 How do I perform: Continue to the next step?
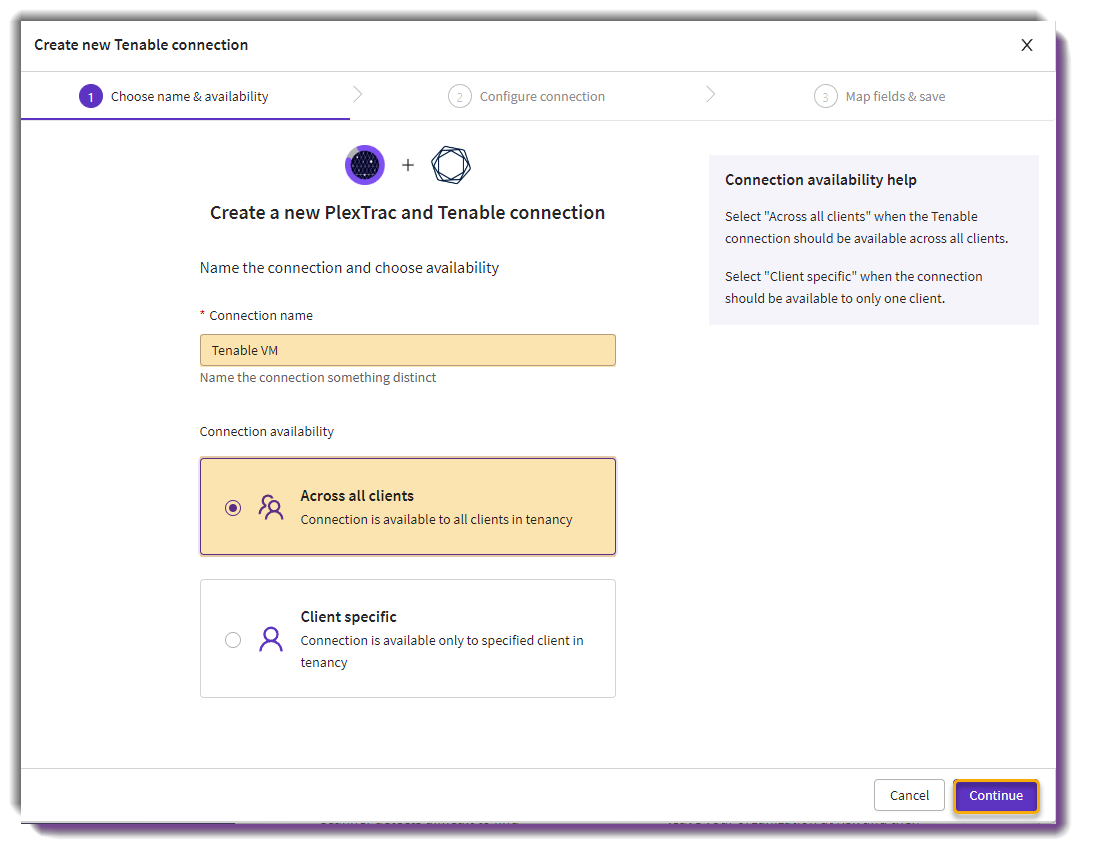[x=996, y=795]
